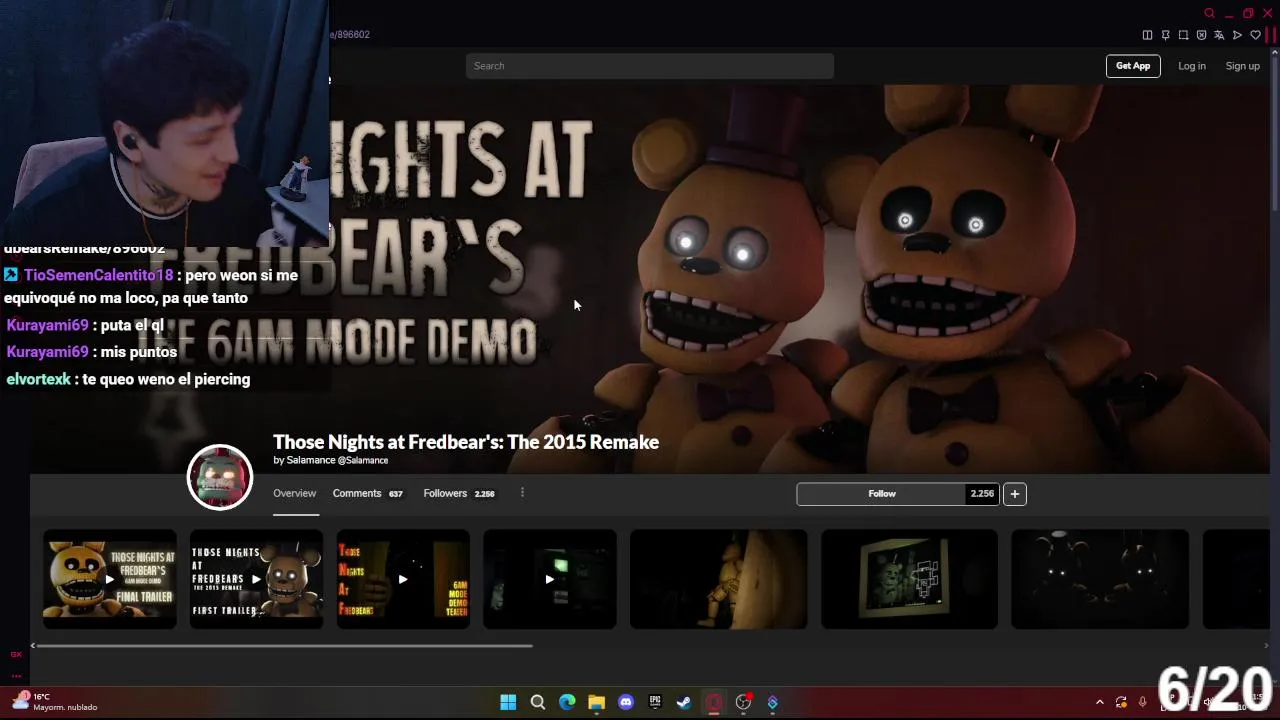Click the game title Those Nights at Fredbear's
This screenshot has height=720, width=1280.
point(466,442)
